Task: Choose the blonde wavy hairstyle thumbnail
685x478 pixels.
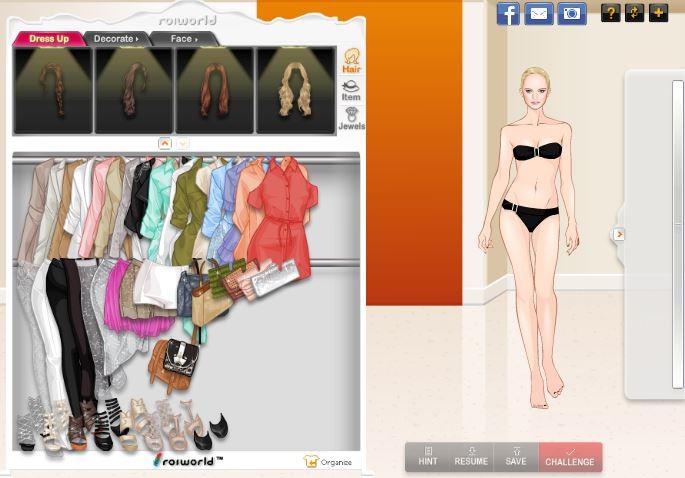Action: pos(296,90)
